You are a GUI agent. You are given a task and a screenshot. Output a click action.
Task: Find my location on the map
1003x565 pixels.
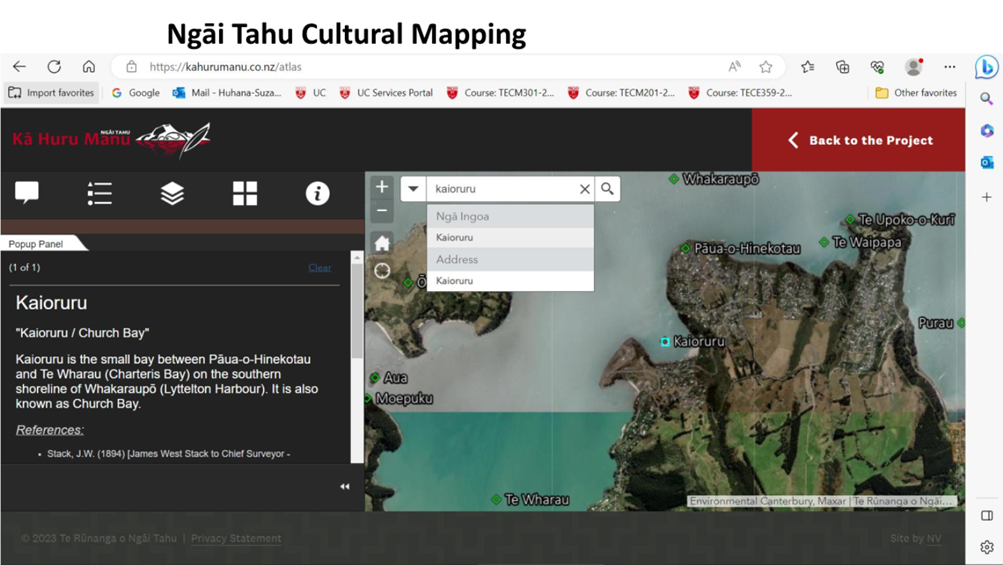click(x=382, y=271)
